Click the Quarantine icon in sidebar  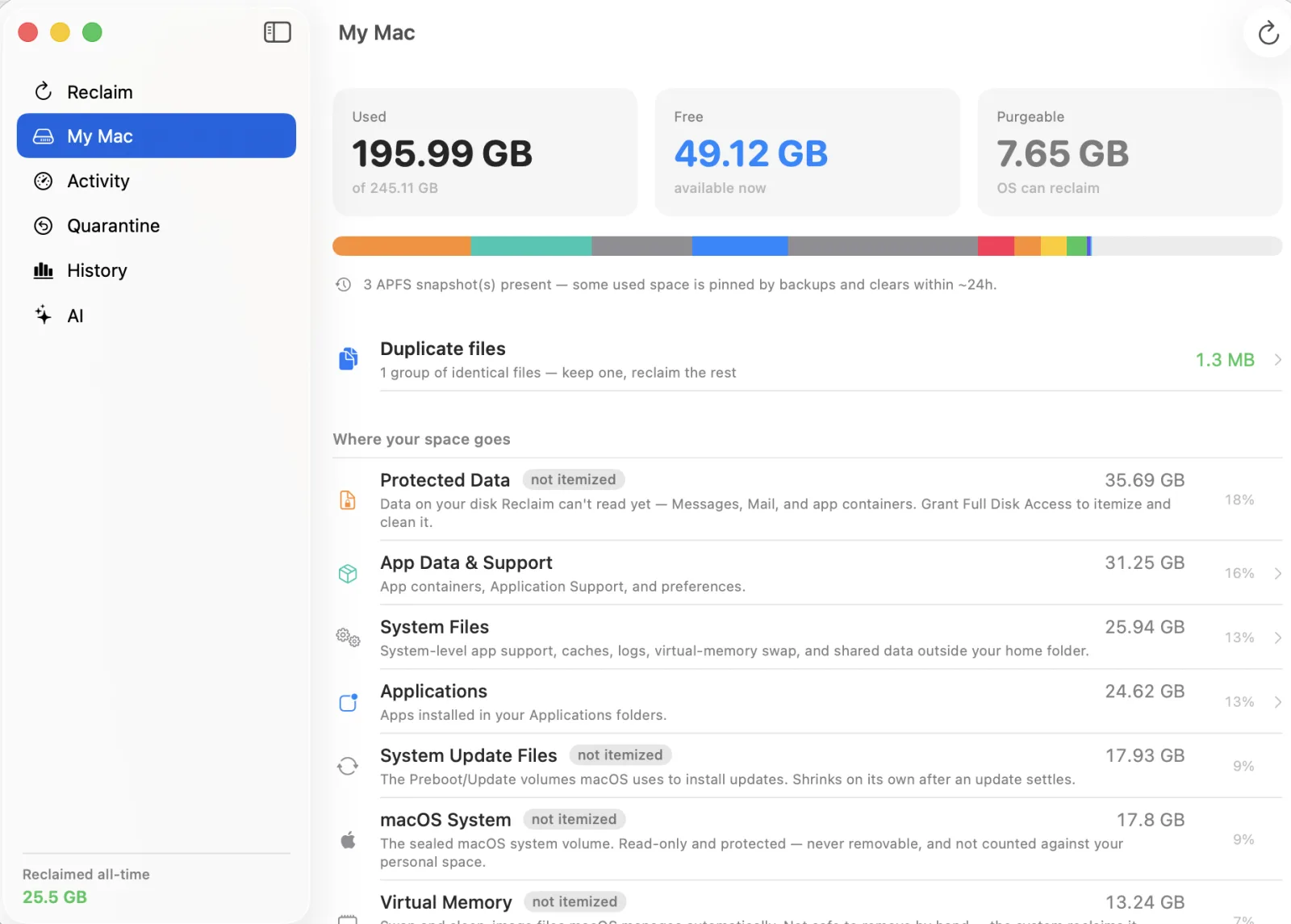point(44,226)
